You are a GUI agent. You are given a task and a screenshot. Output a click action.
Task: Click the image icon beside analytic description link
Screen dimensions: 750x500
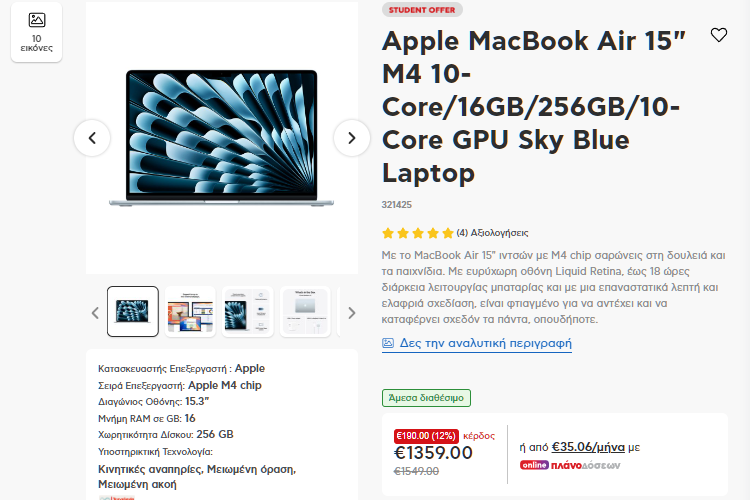point(388,343)
